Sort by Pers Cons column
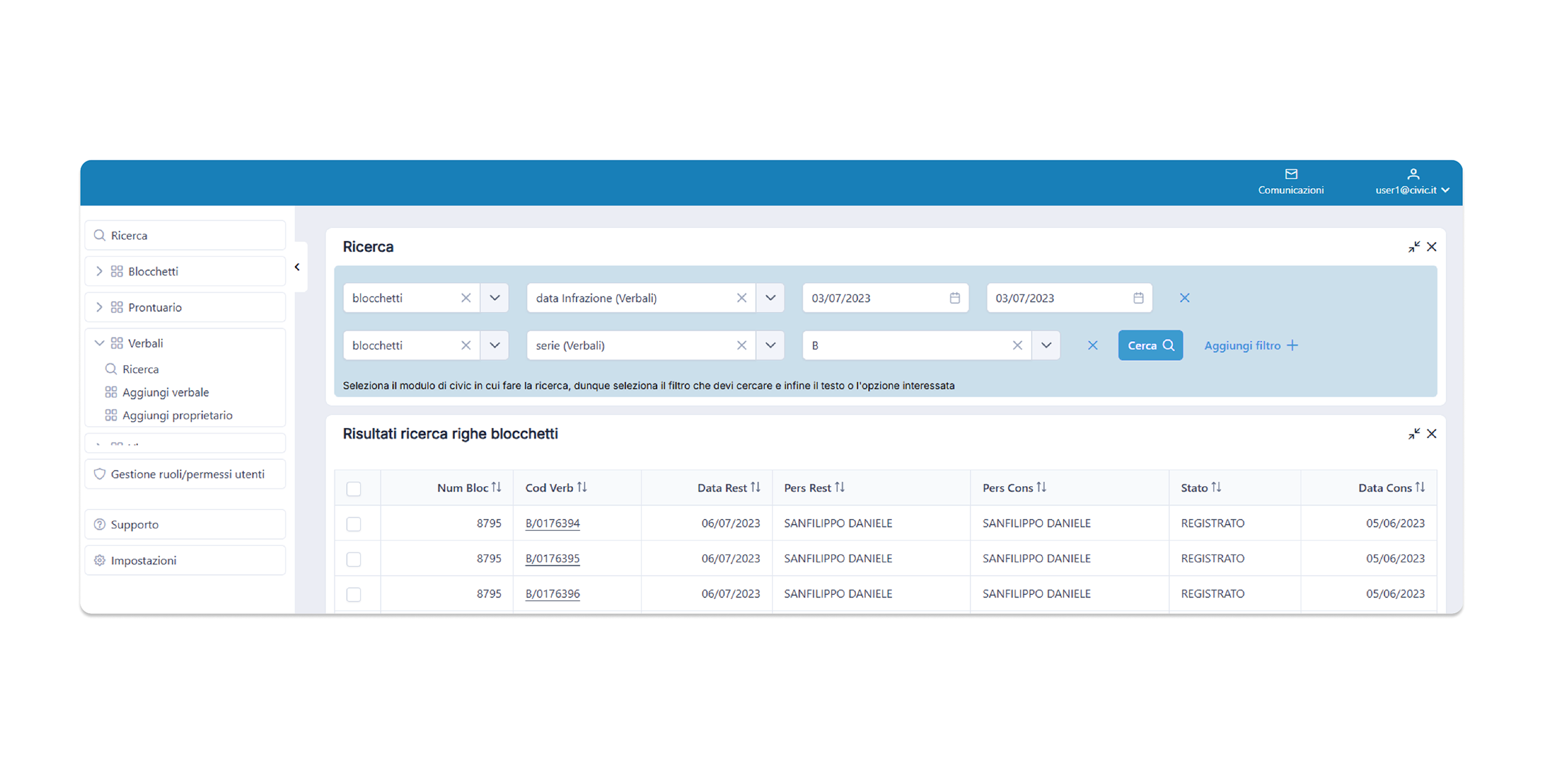The height and width of the screenshot is (784, 1545). pyautogui.click(x=1041, y=487)
